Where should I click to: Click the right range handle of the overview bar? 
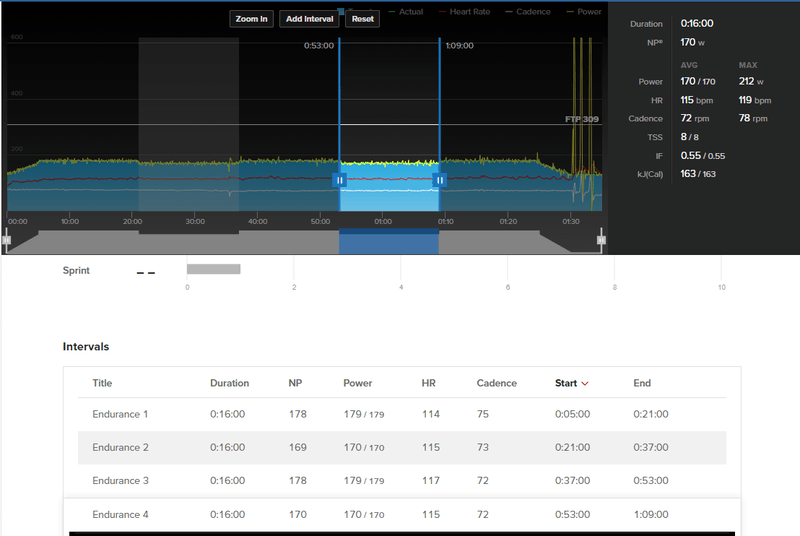click(601, 240)
